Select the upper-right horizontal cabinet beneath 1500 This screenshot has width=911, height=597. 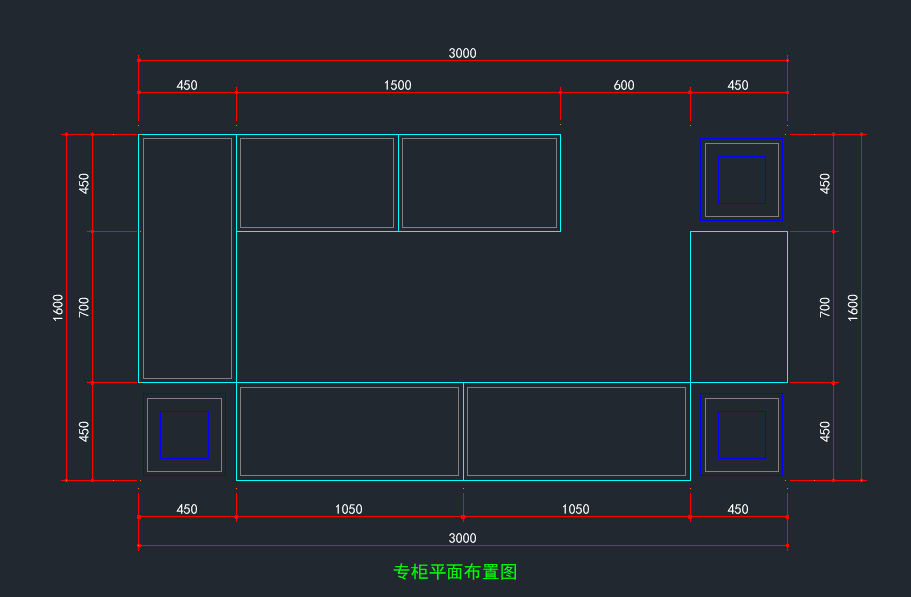click(479, 183)
